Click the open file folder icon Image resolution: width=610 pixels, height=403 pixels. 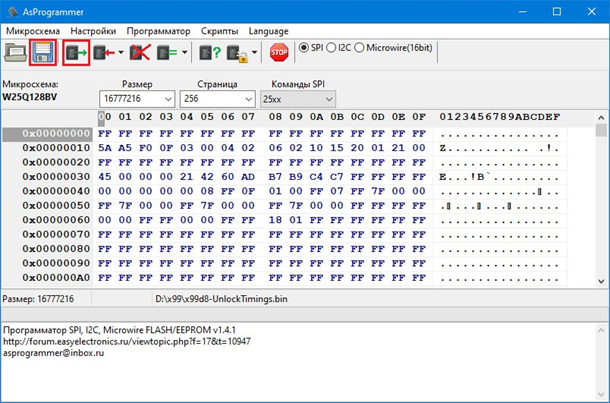(x=15, y=53)
